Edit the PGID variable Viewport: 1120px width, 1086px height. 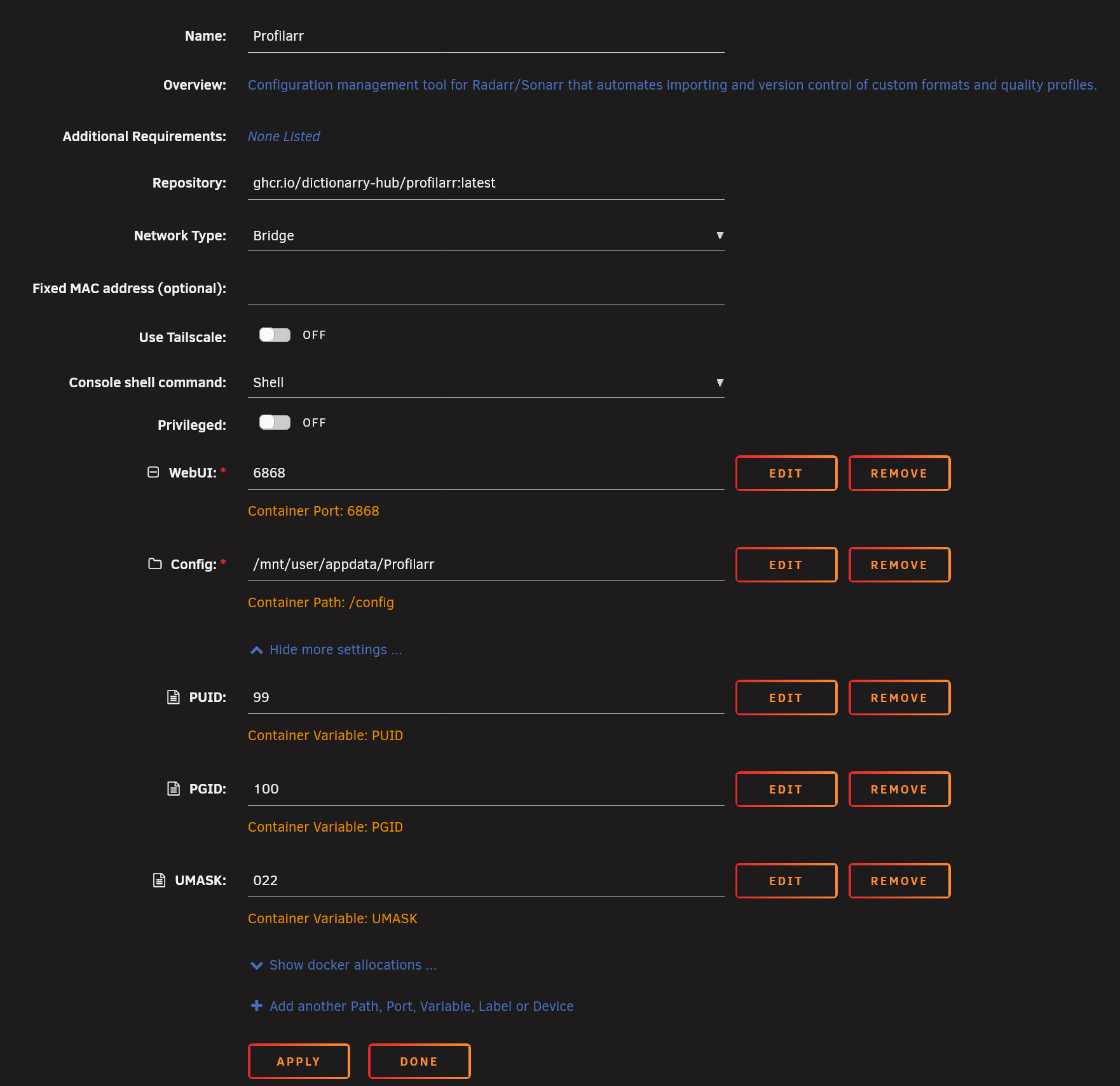786,789
